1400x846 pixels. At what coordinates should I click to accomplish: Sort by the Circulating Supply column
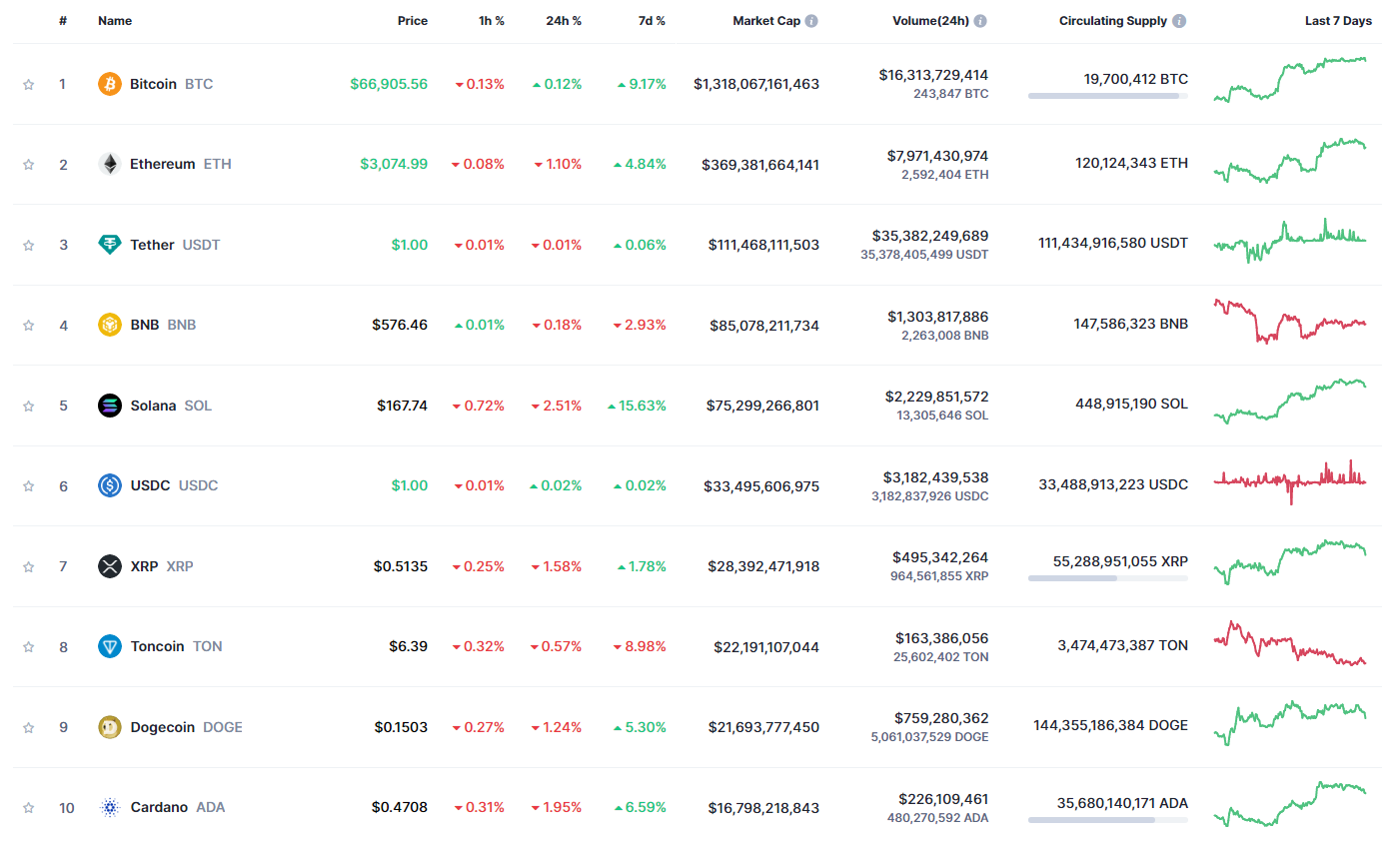point(1113,21)
